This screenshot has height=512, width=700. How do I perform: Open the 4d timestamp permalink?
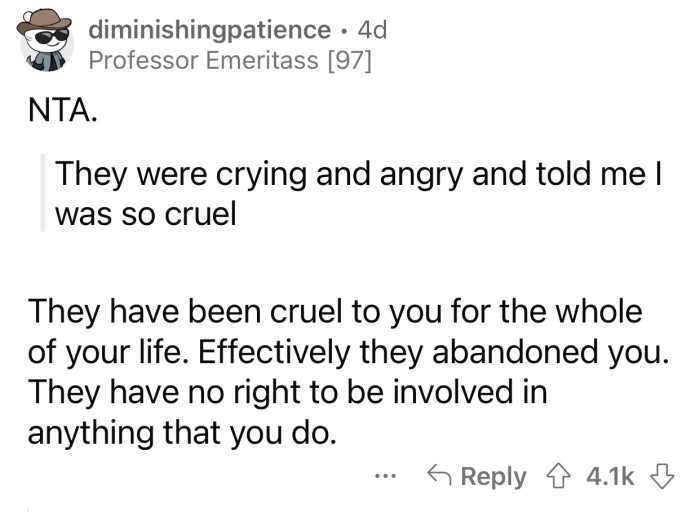click(x=372, y=30)
